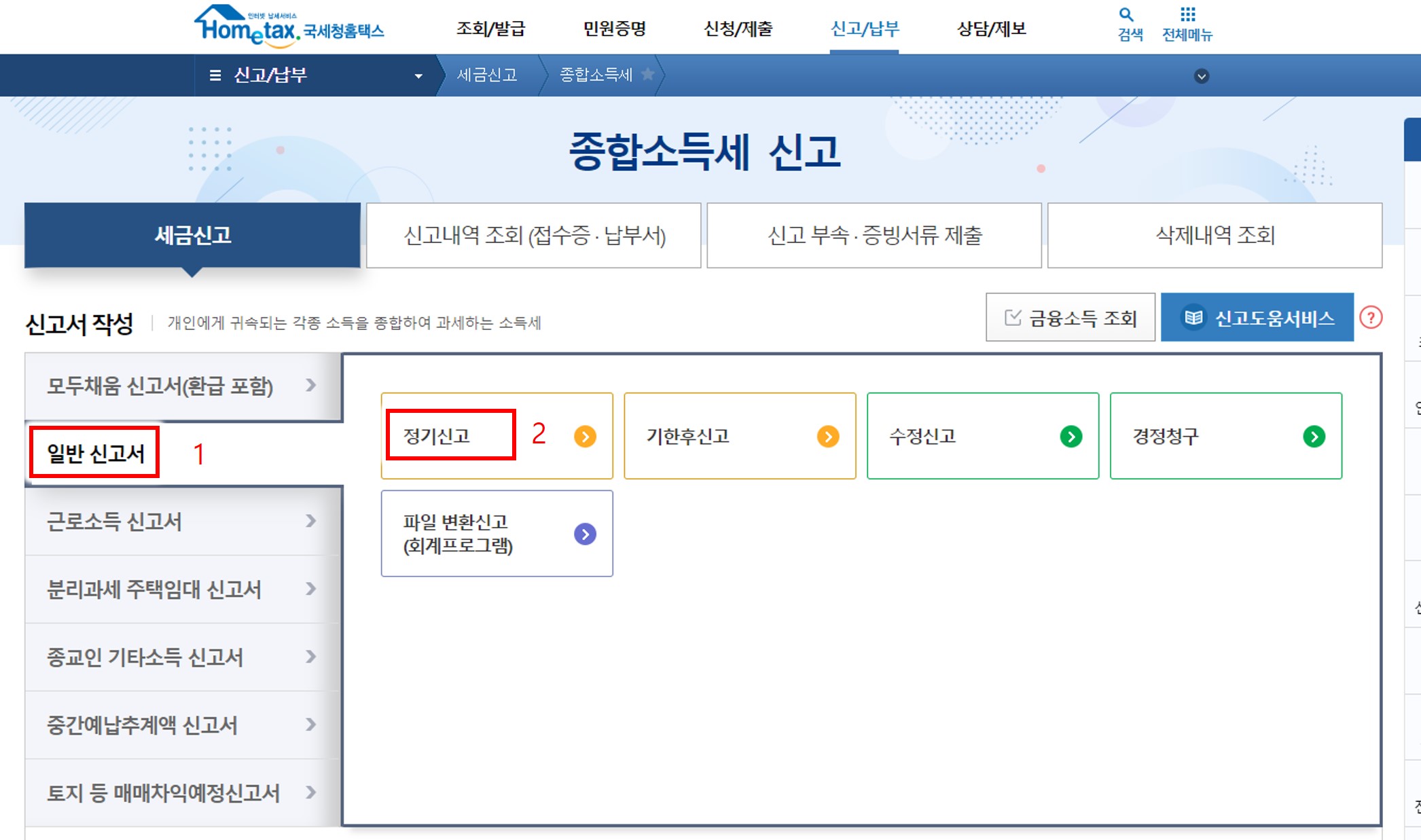
Task: Click purple arrow icon on 파일 변환신고
Action: [585, 534]
